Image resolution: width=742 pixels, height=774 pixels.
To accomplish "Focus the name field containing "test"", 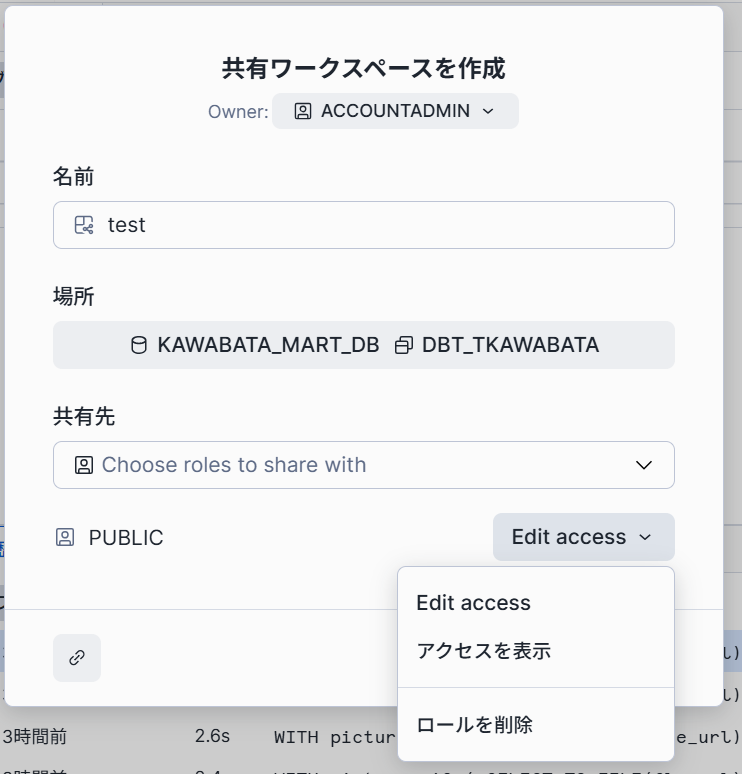I will click(x=380, y=225).
